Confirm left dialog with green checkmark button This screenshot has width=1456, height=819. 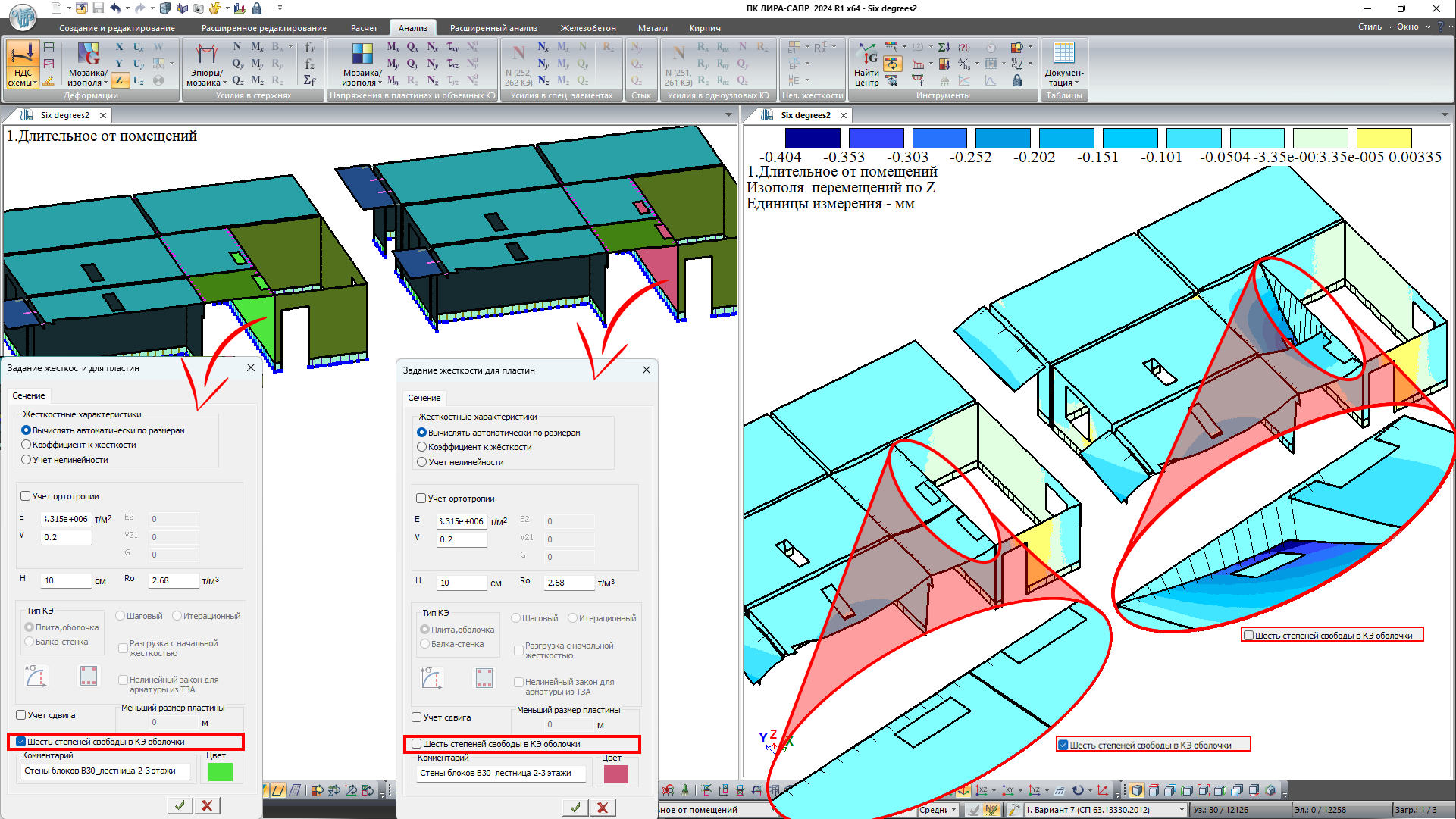180,805
